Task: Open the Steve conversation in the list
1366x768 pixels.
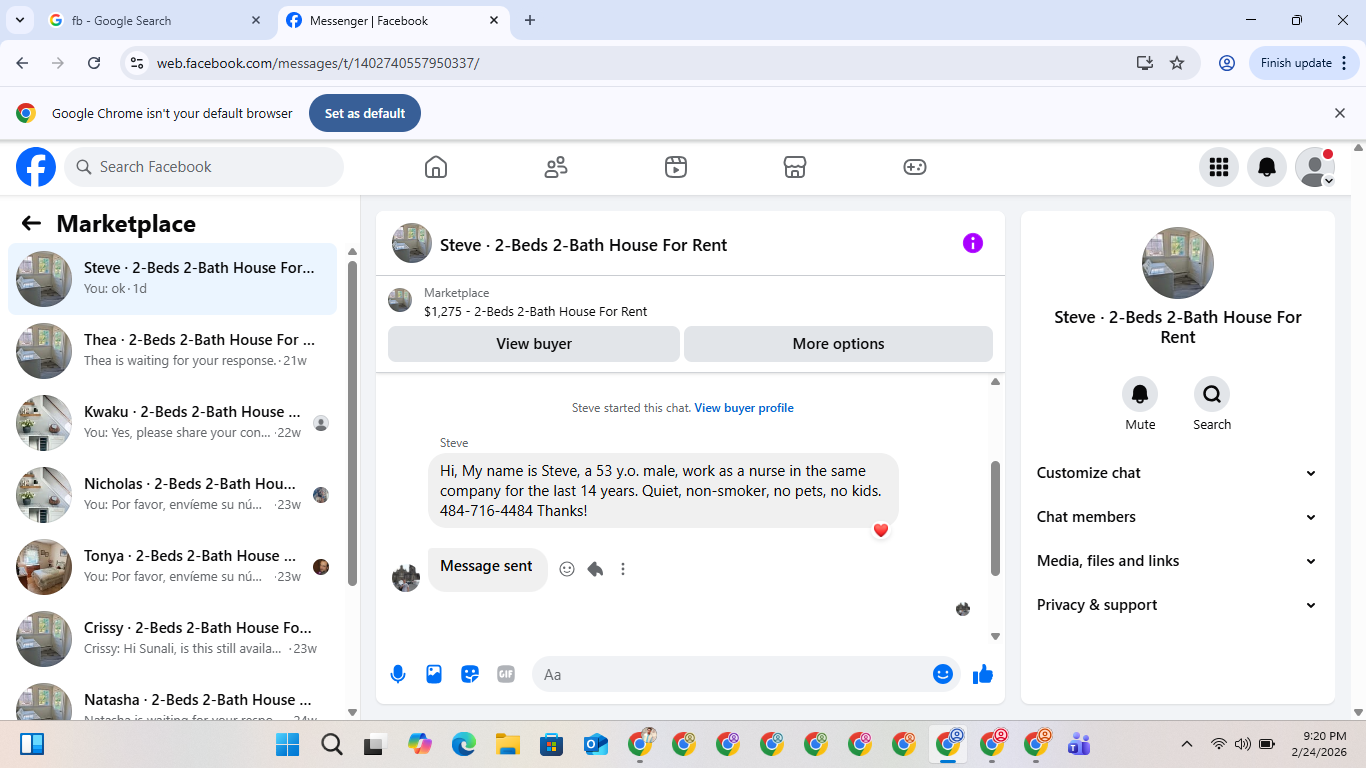Action: (173, 279)
